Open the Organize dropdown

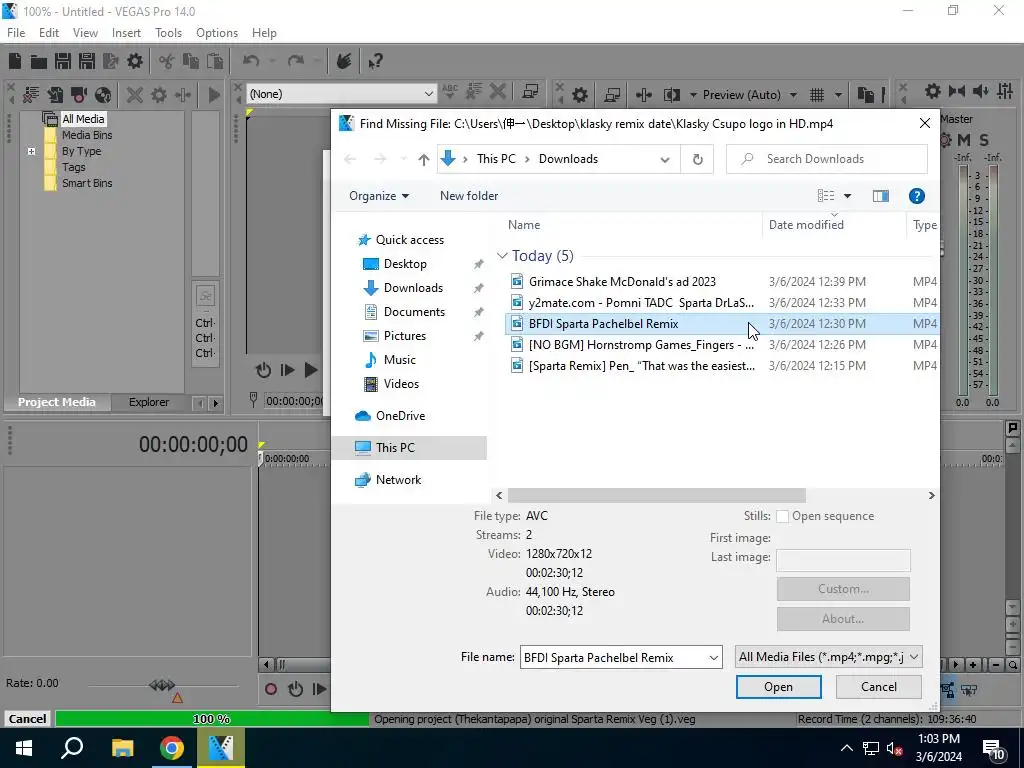pos(379,196)
